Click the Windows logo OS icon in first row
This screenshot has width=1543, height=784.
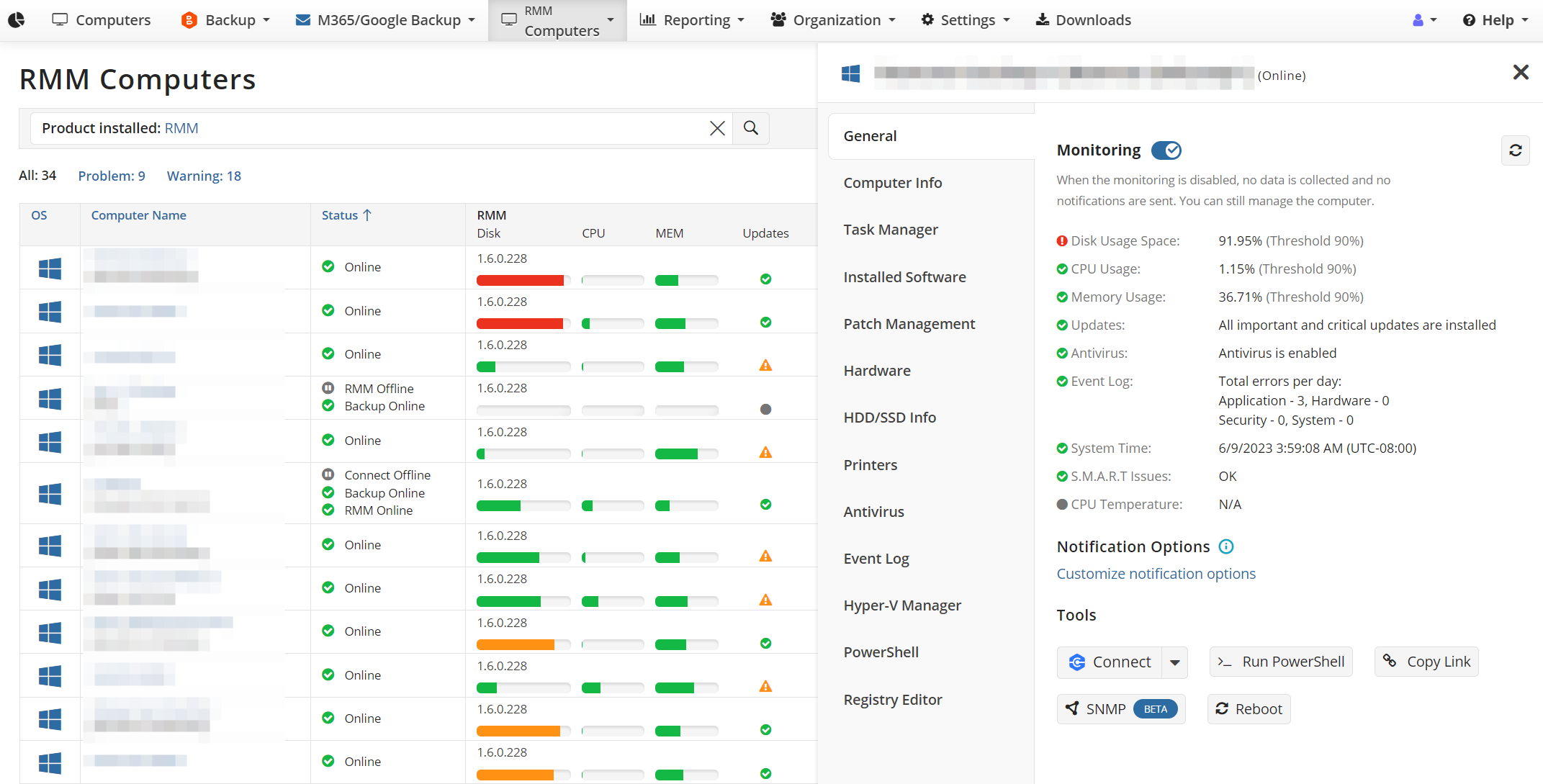[x=50, y=265]
